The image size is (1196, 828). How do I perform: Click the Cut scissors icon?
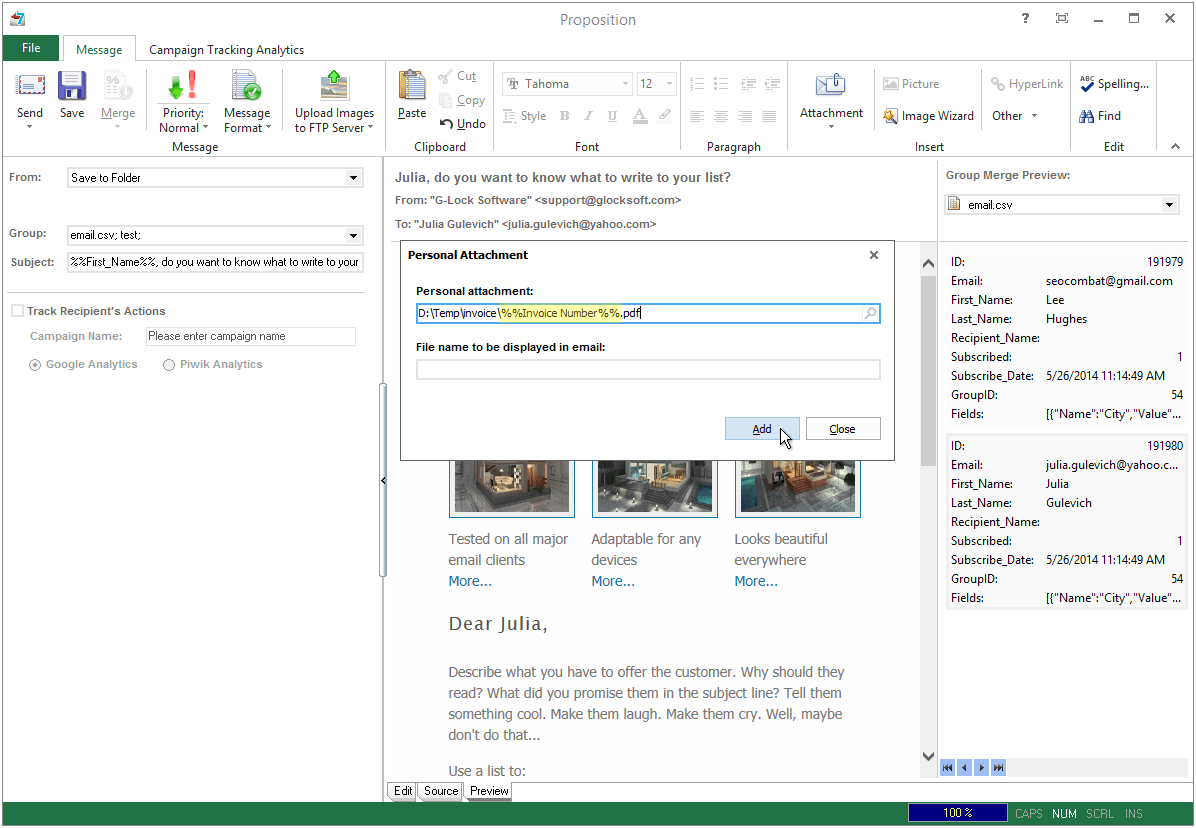coord(445,76)
